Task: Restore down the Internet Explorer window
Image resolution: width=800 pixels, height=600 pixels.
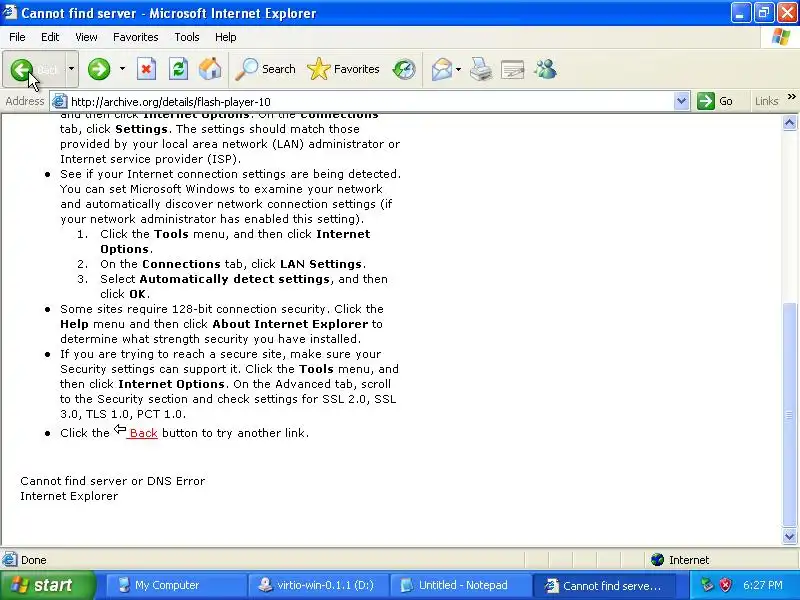Action: 763,13
